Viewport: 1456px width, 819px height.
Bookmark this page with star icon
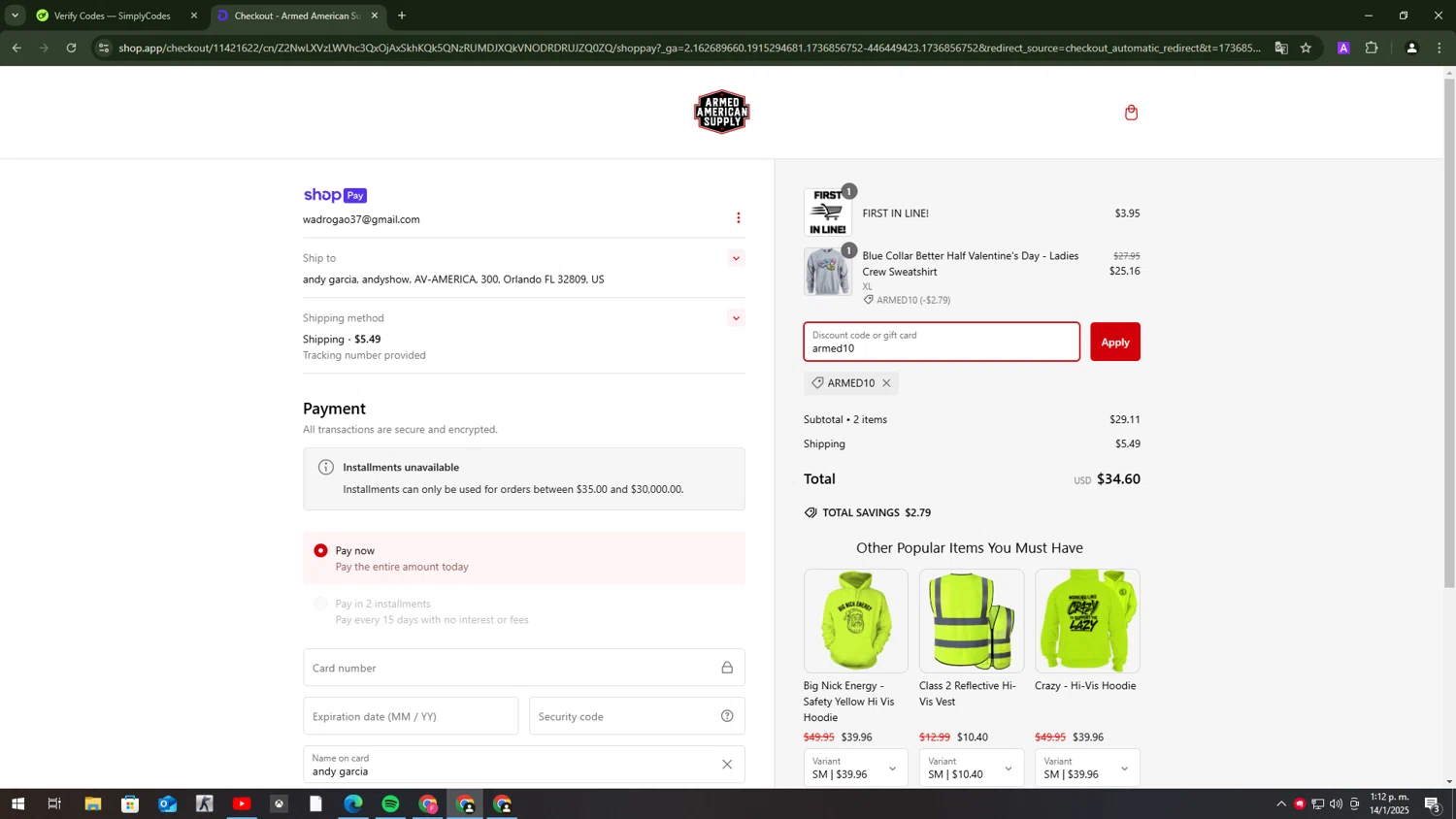[x=1306, y=48]
